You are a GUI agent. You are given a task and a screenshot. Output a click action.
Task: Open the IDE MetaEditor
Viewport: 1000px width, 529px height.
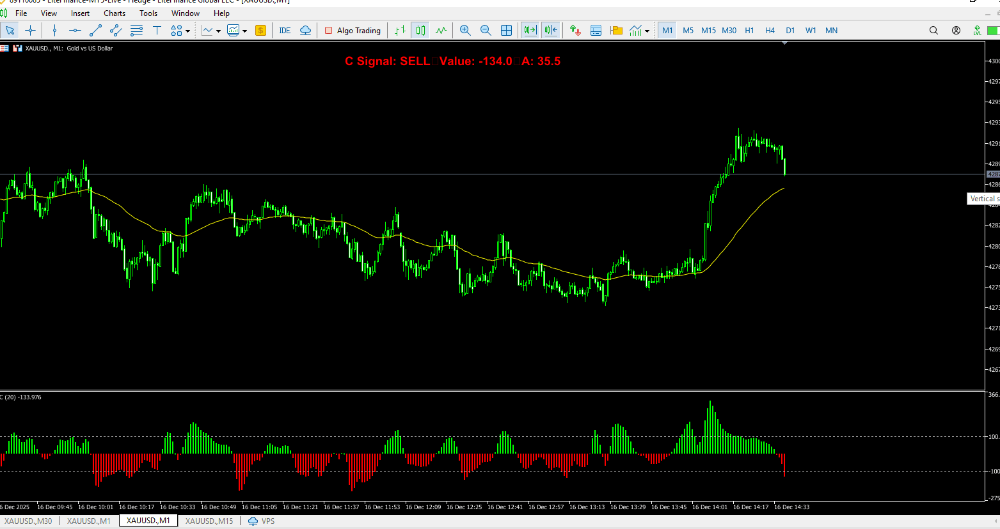click(x=285, y=31)
